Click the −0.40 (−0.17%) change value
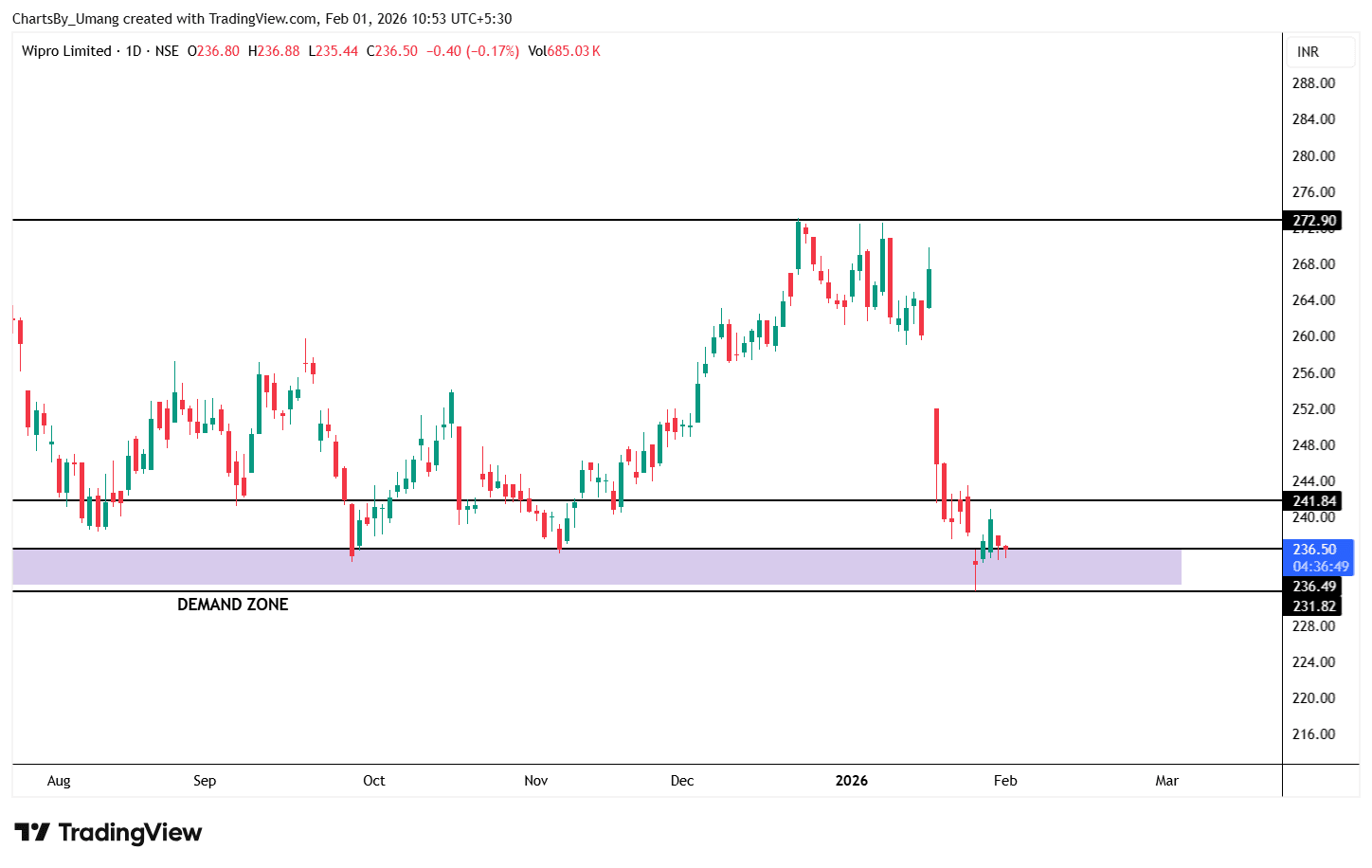The image size is (1372, 868). point(473,51)
